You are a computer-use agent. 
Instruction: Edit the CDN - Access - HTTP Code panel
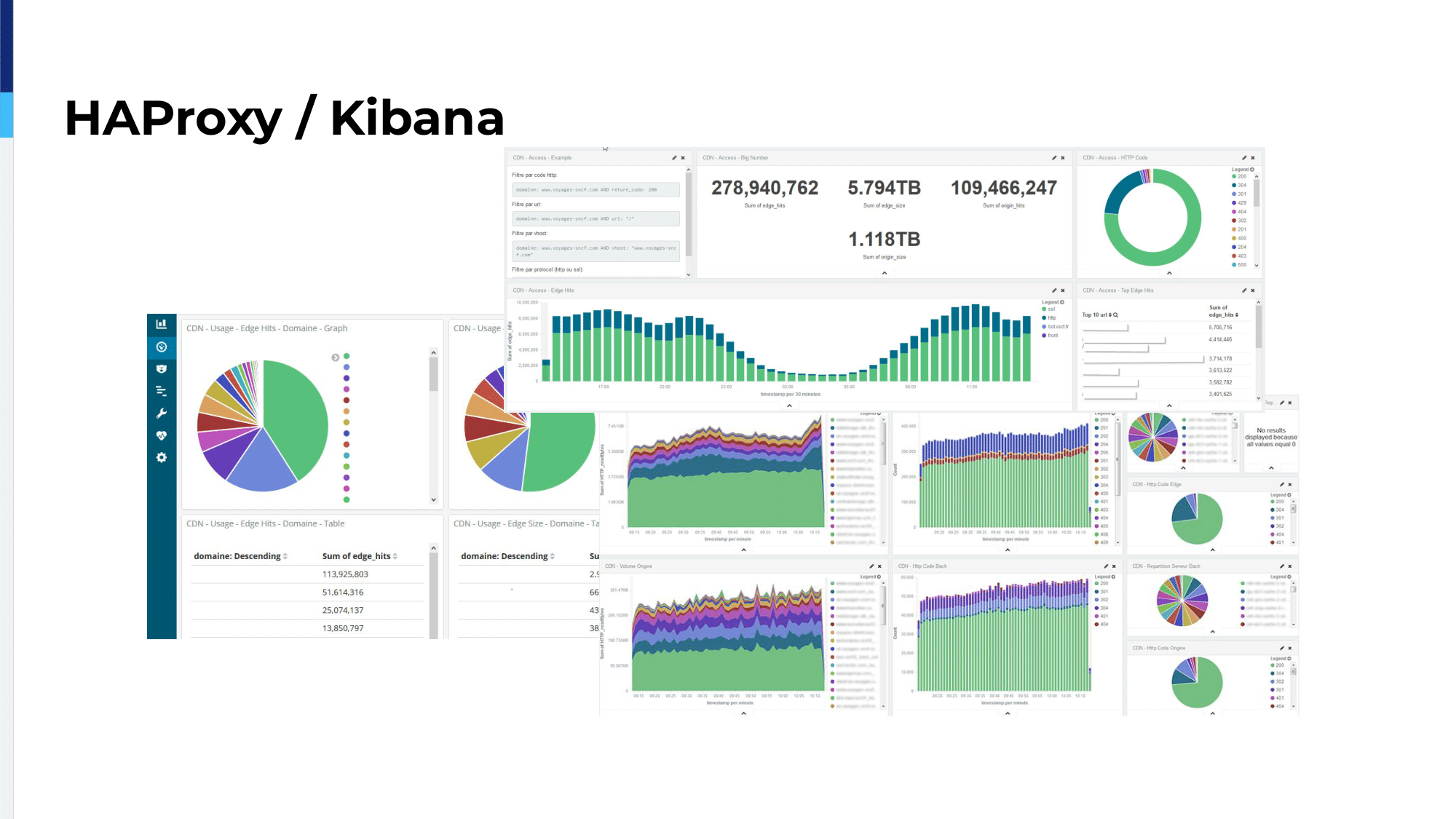[x=1244, y=158]
